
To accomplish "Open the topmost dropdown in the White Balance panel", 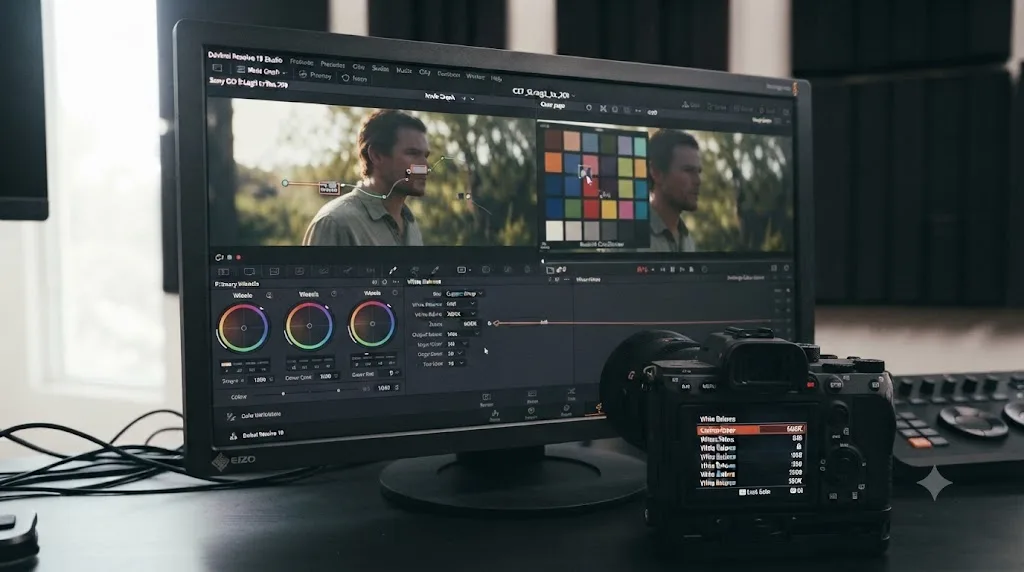I will point(464,294).
